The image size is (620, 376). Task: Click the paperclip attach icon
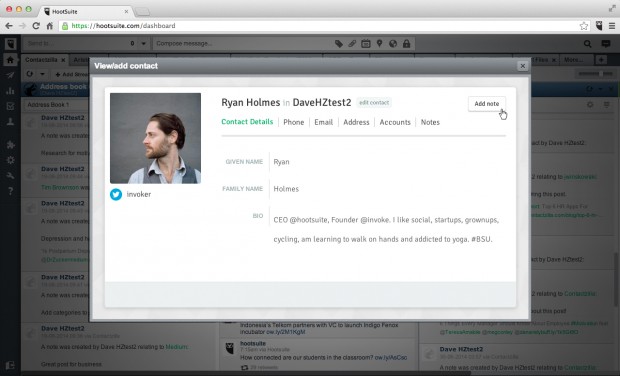pyautogui.click(x=352, y=43)
